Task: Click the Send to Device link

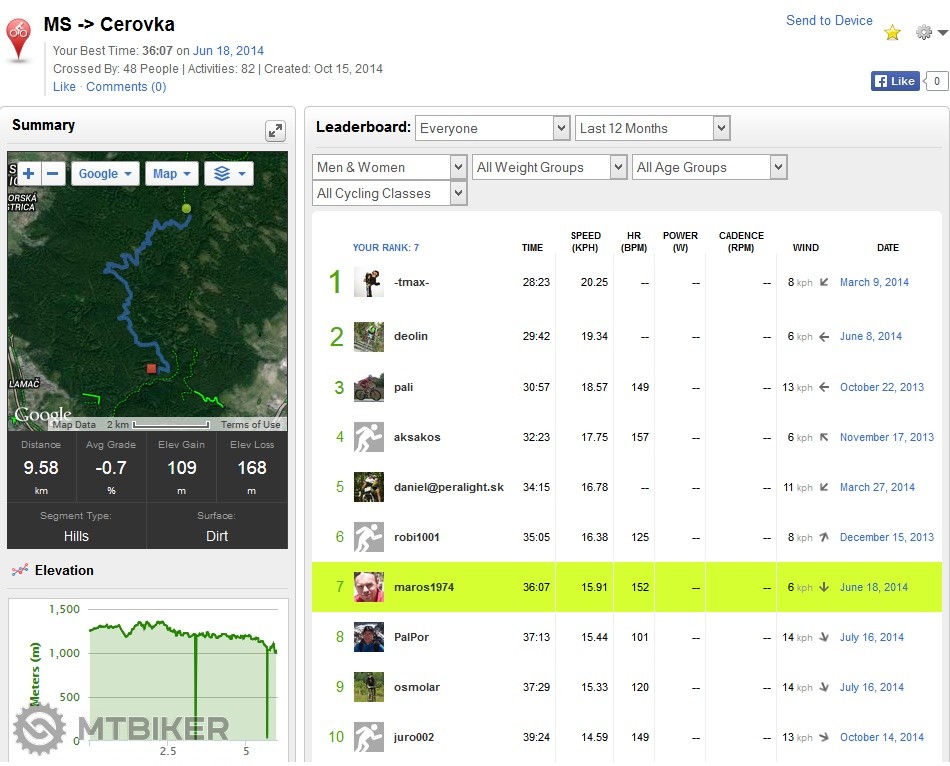Action: click(x=829, y=20)
